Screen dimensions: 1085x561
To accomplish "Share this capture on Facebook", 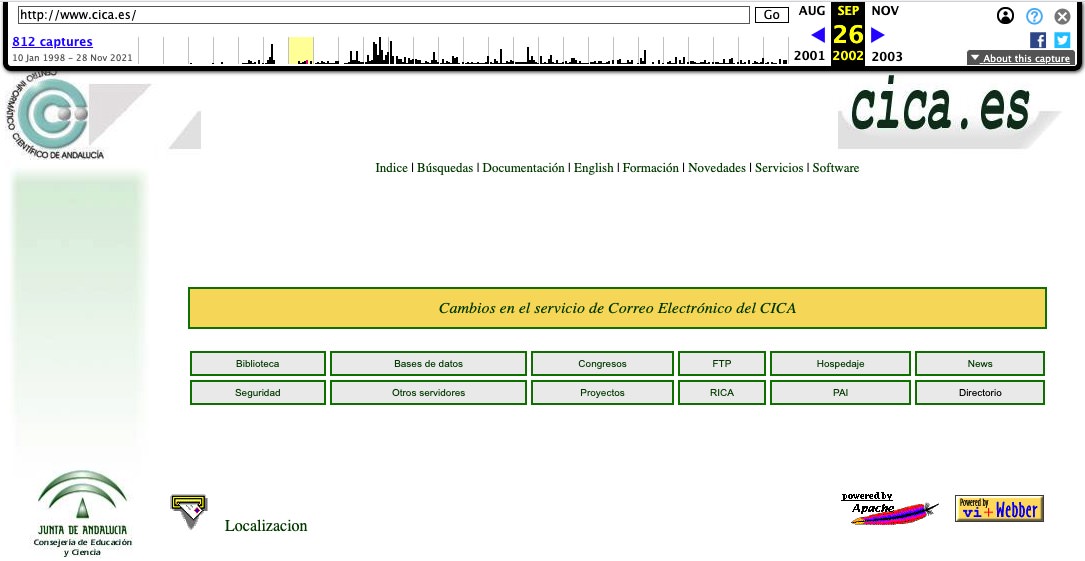I will pyautogui.click(x=1038, y=40).
